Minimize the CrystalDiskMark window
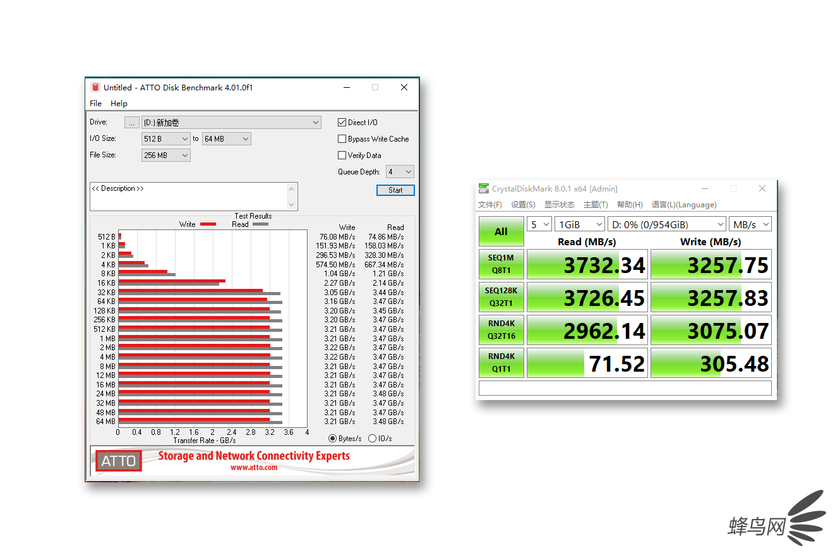The height and width of the screenshot is (560, 840). click(x=705, y=189)
